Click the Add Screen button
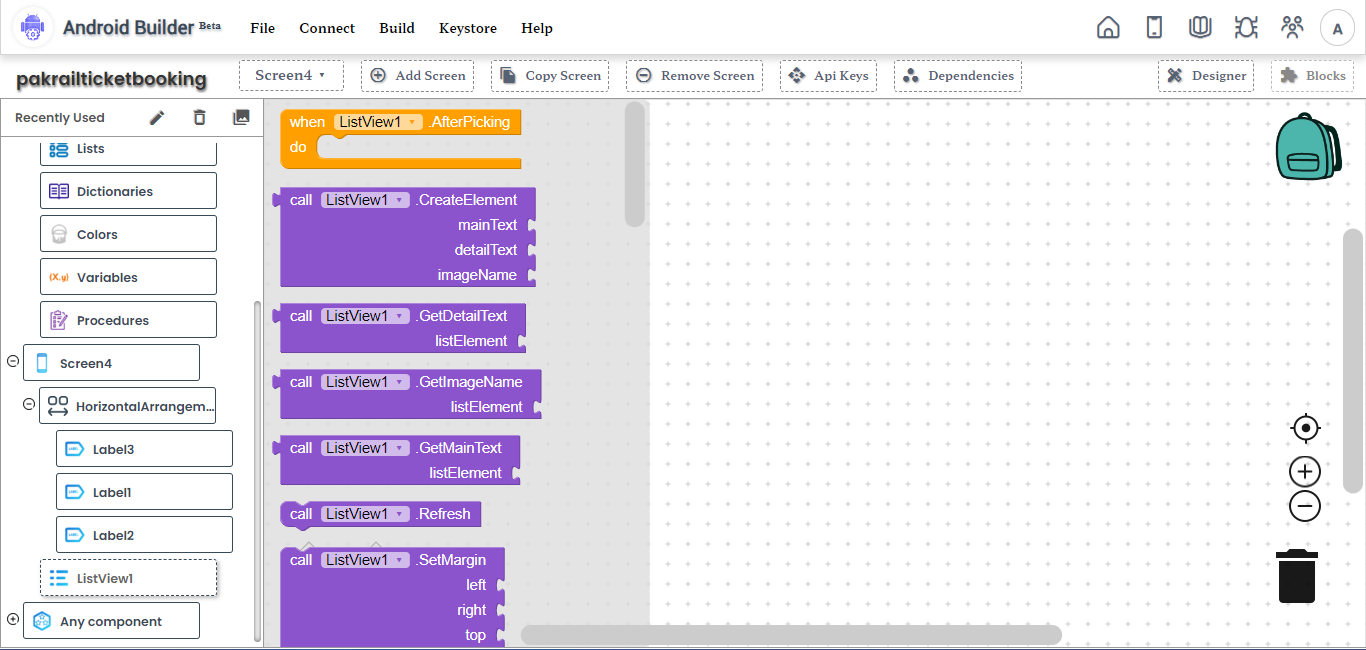 (417, 75)
